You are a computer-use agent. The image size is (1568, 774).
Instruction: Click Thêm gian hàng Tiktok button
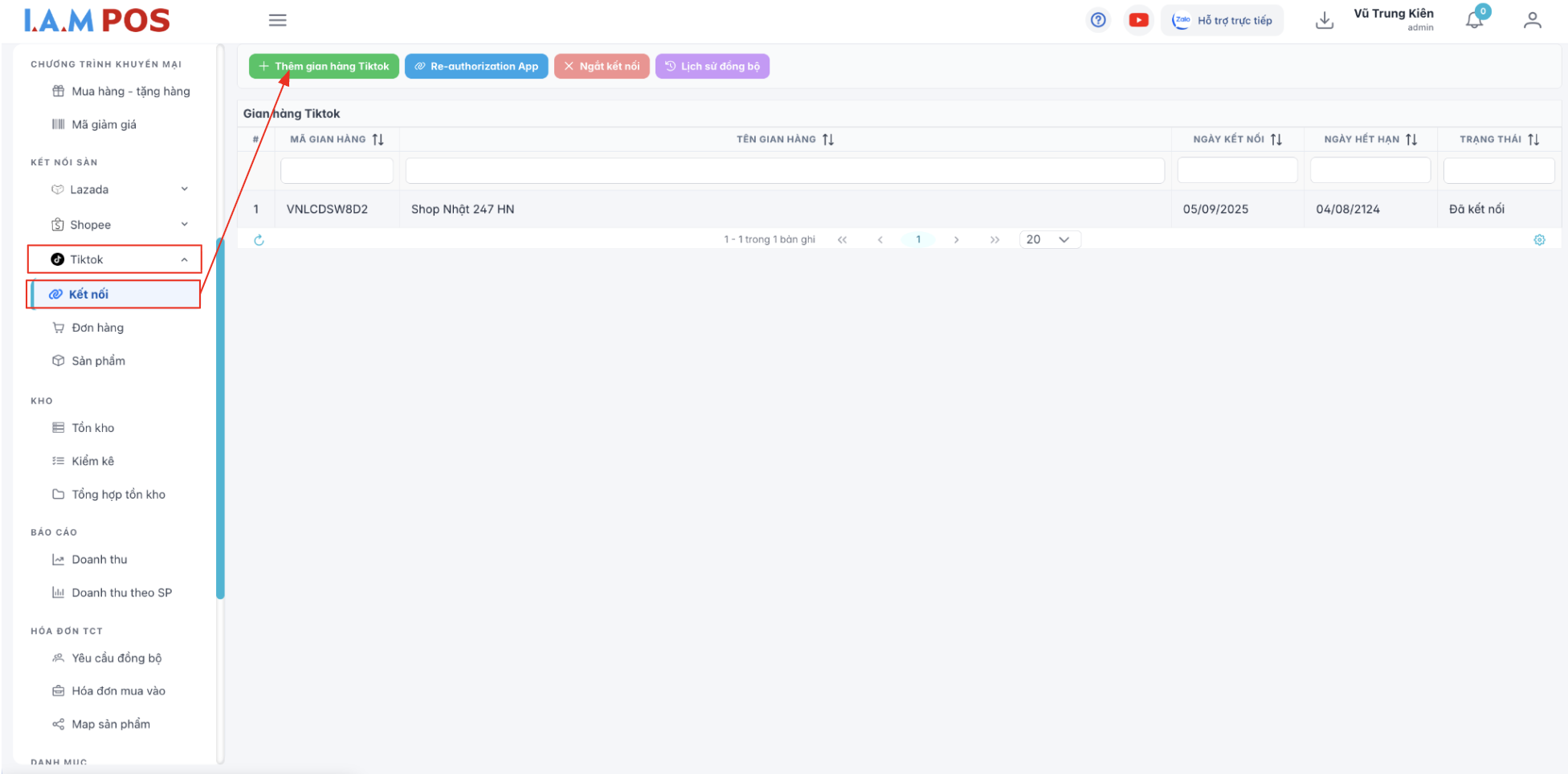click(x=324, y=66)
